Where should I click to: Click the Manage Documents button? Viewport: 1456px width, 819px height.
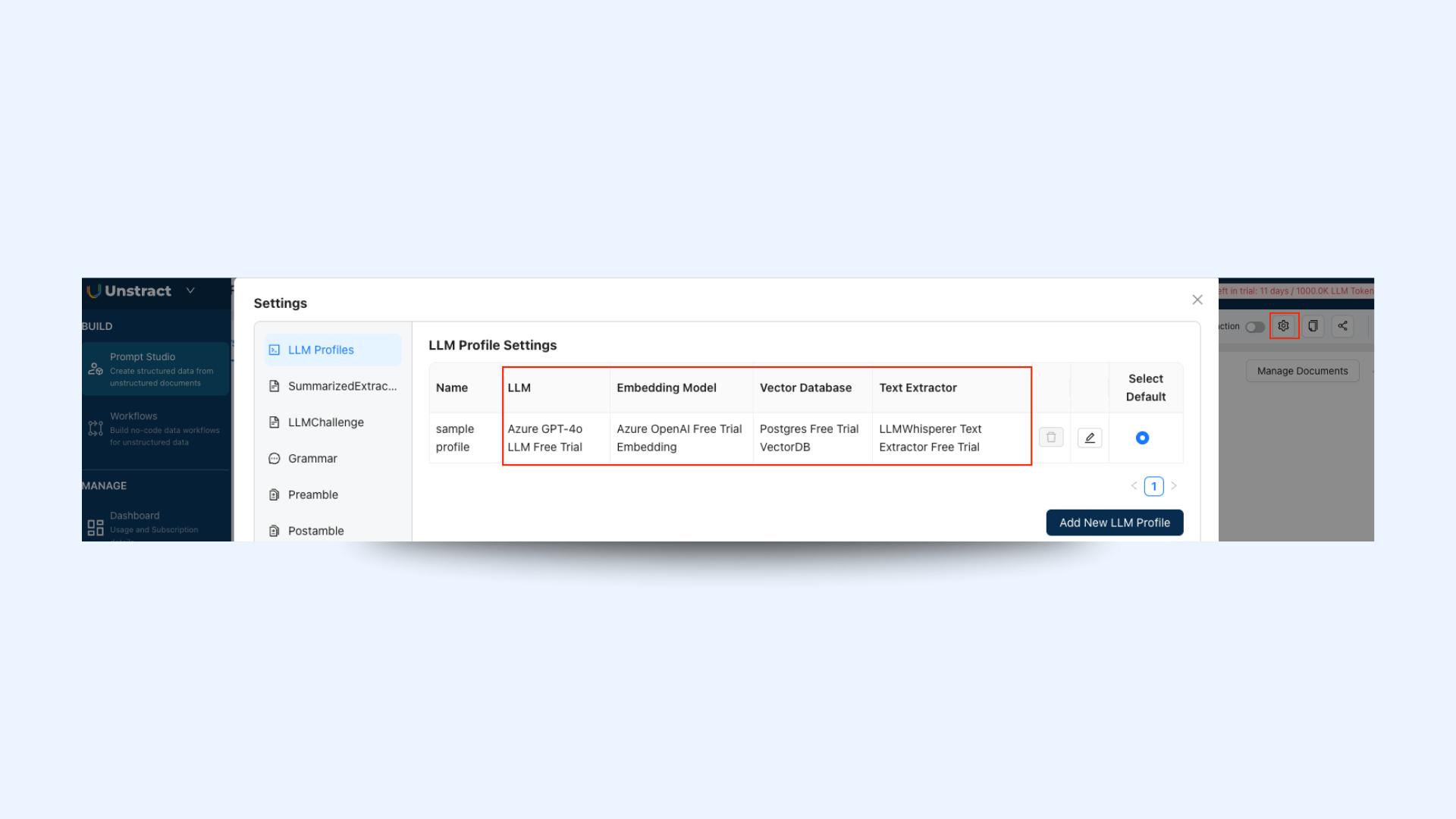click(1301, 371)
